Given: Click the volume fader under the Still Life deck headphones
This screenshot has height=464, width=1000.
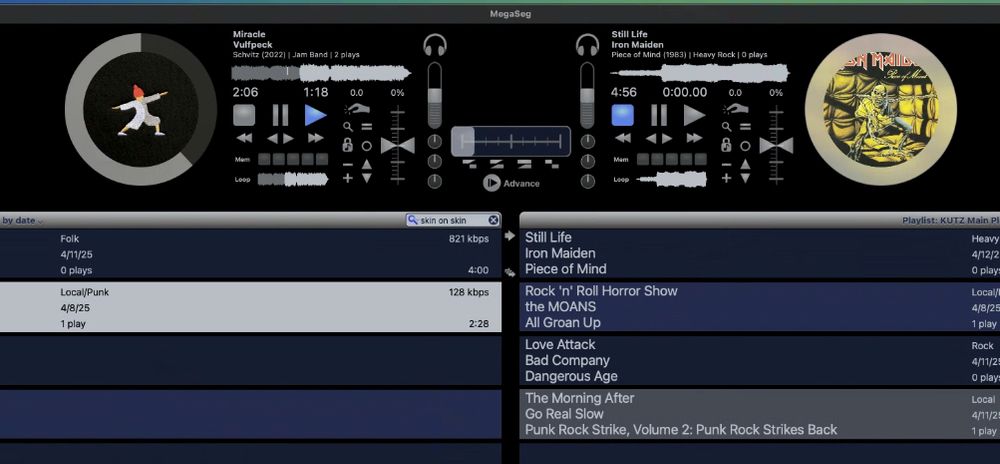Looking at the screenshot, I should click(587, 95).
